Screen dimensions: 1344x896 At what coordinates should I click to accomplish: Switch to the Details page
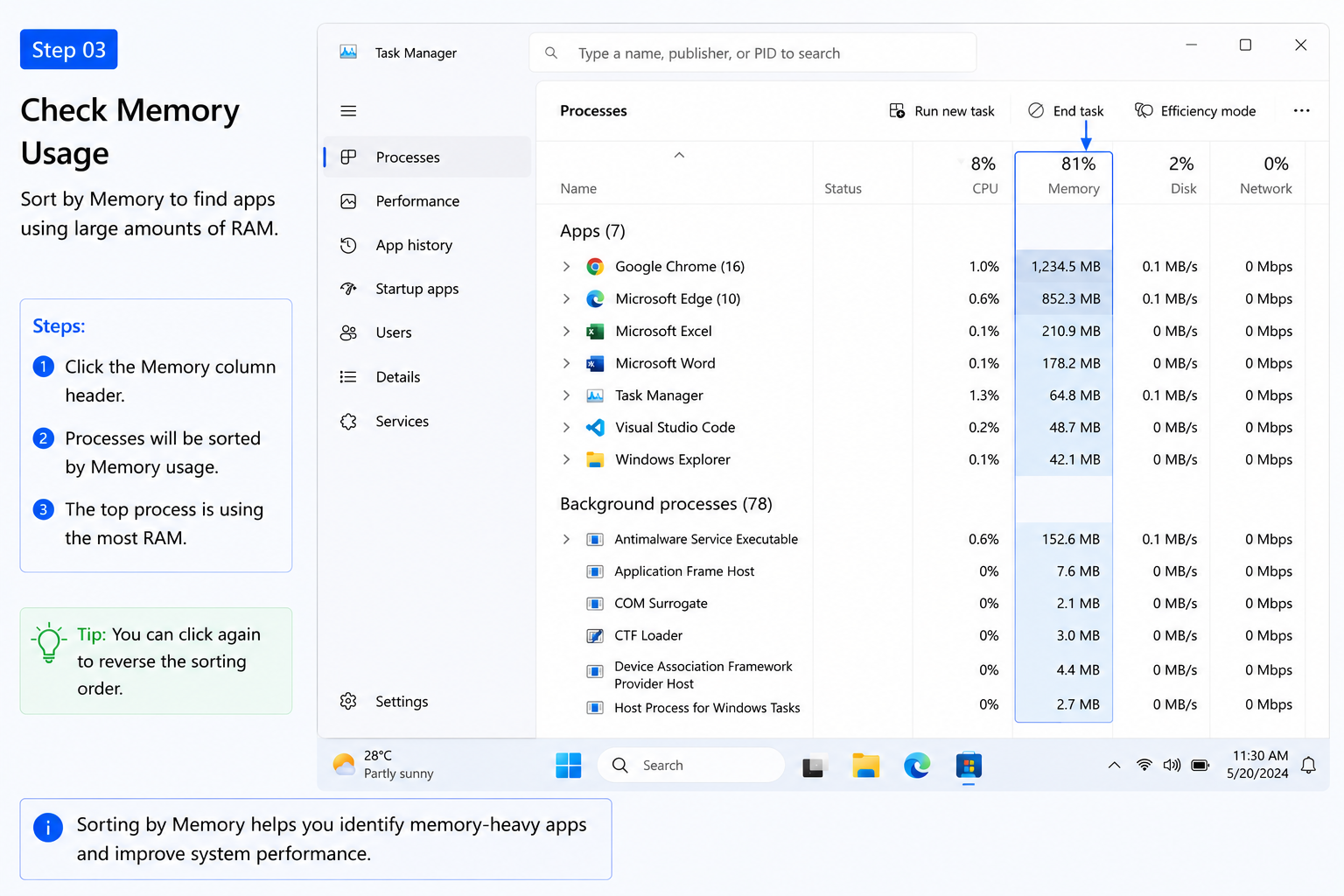427,377
